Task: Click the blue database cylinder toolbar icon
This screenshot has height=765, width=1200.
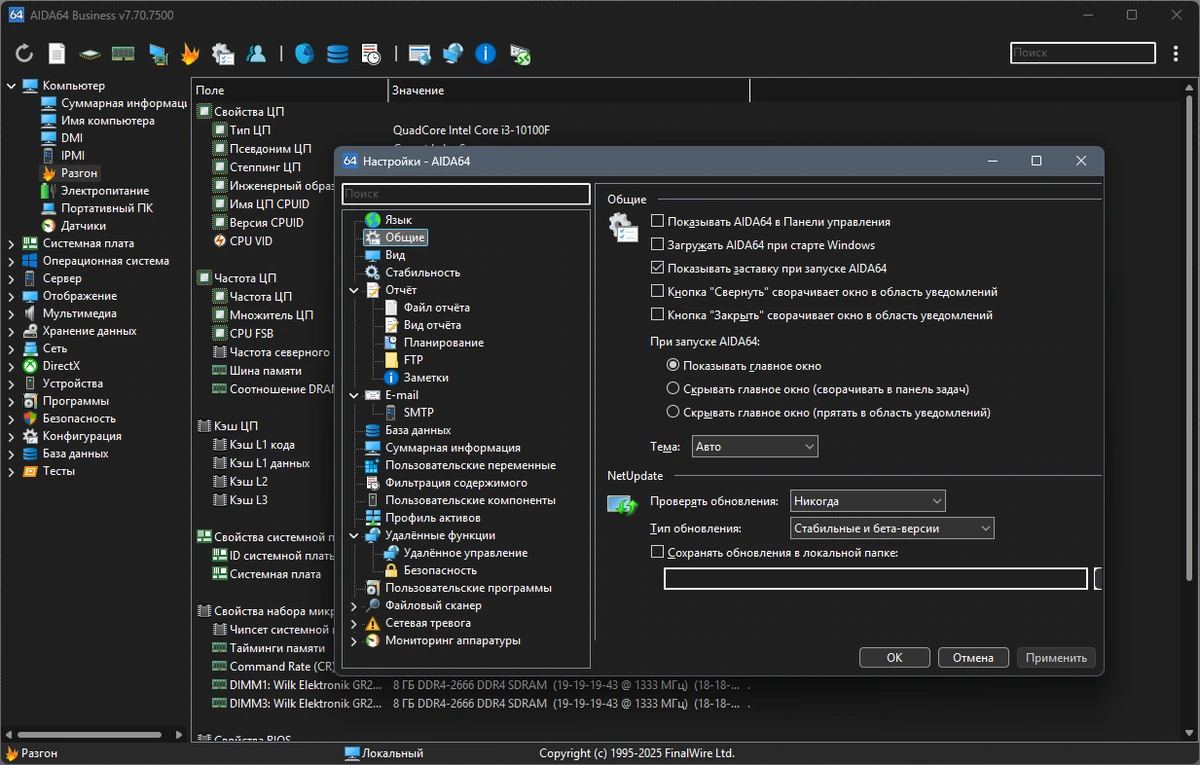Action: pos(337,54)
